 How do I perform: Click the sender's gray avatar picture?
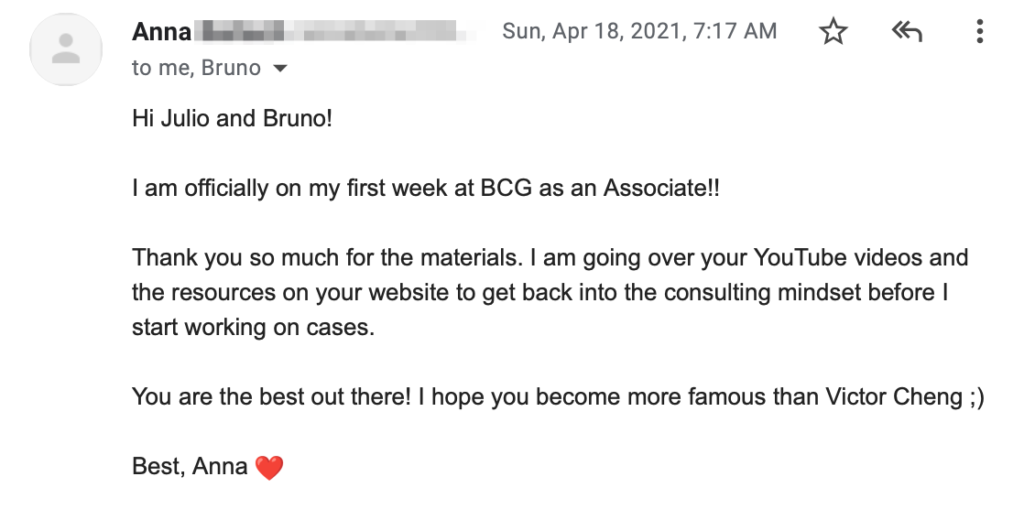pyautogui.click(x=65, y=50)
